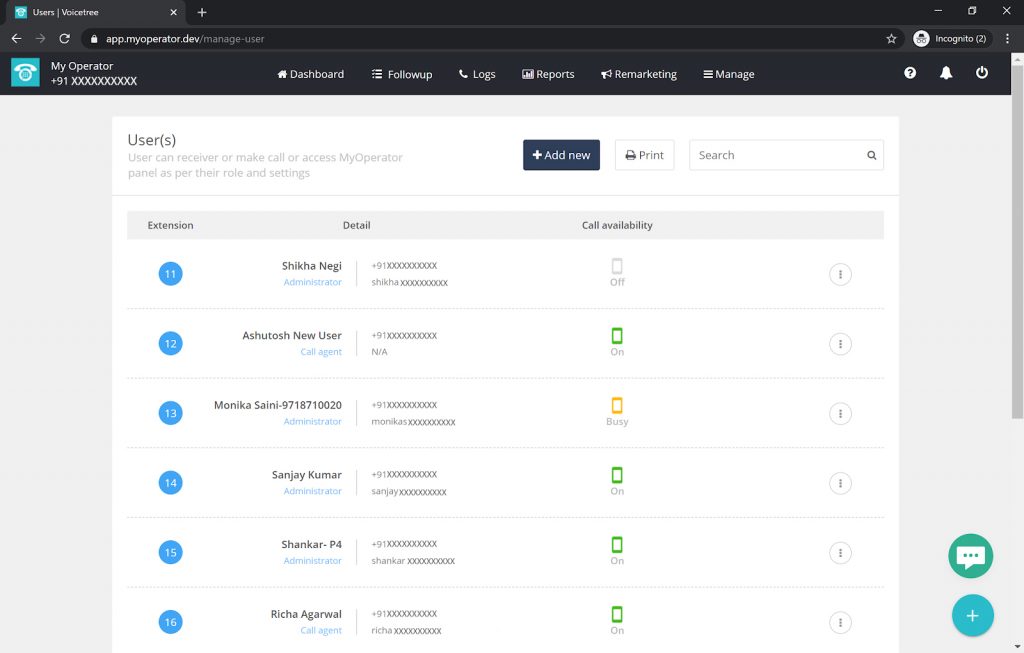
Task: Click the My Operator phone logo
Action: click(25, 73)
